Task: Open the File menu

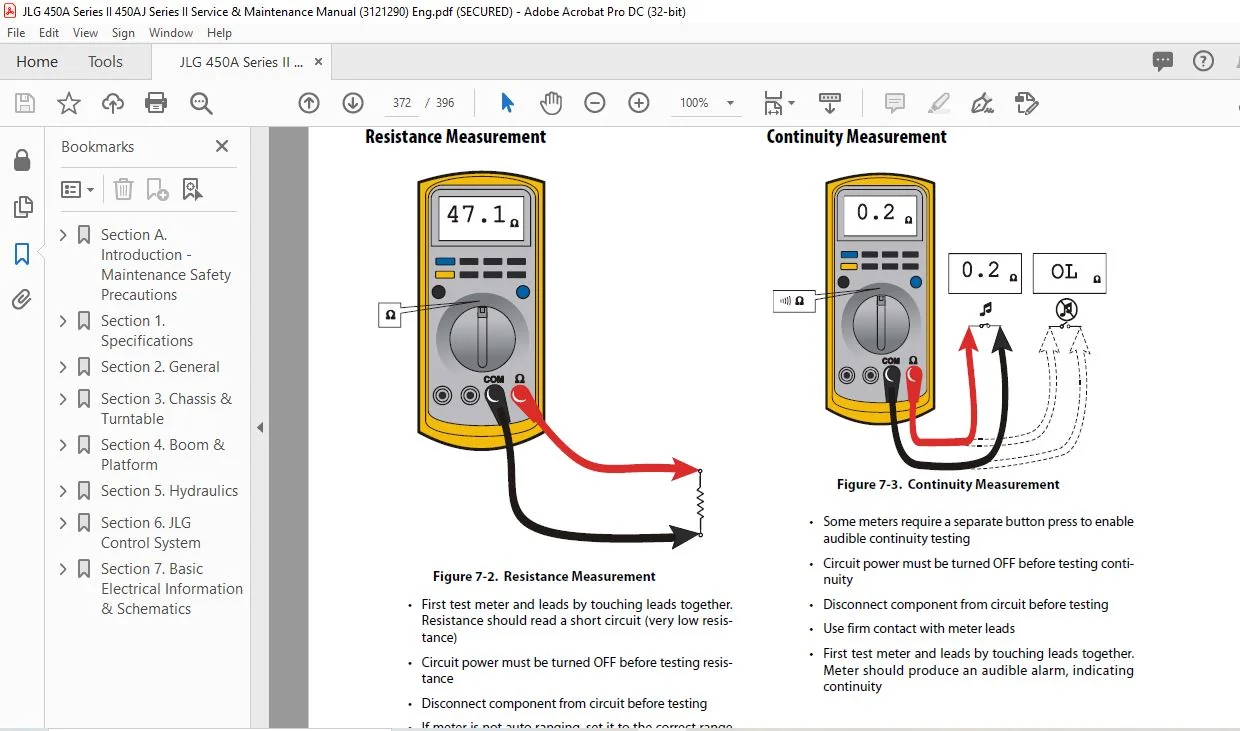Action: click(16, 33)
